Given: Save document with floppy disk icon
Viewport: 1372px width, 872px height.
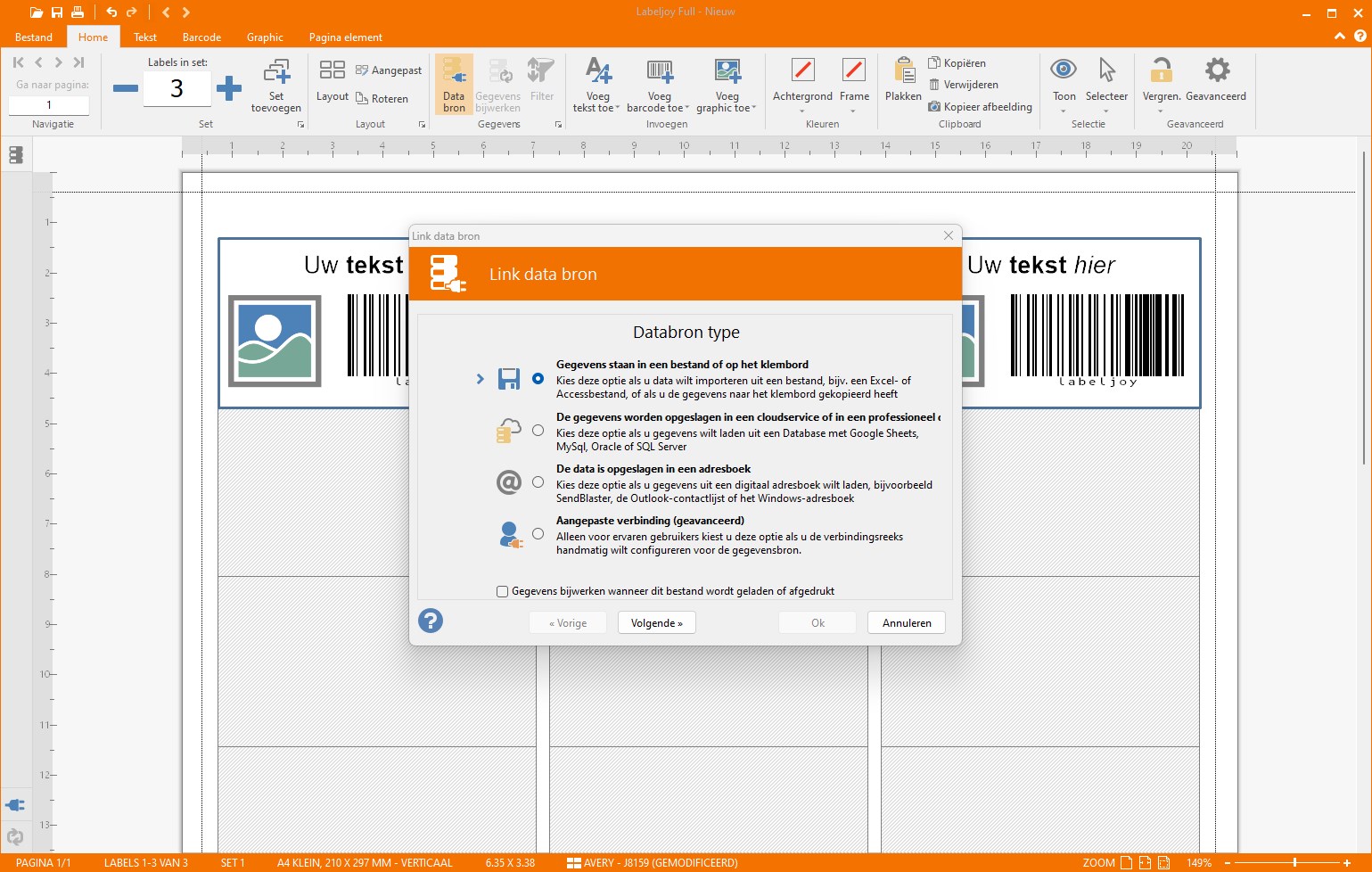Looking at the screenshot, I should point(57,12).
